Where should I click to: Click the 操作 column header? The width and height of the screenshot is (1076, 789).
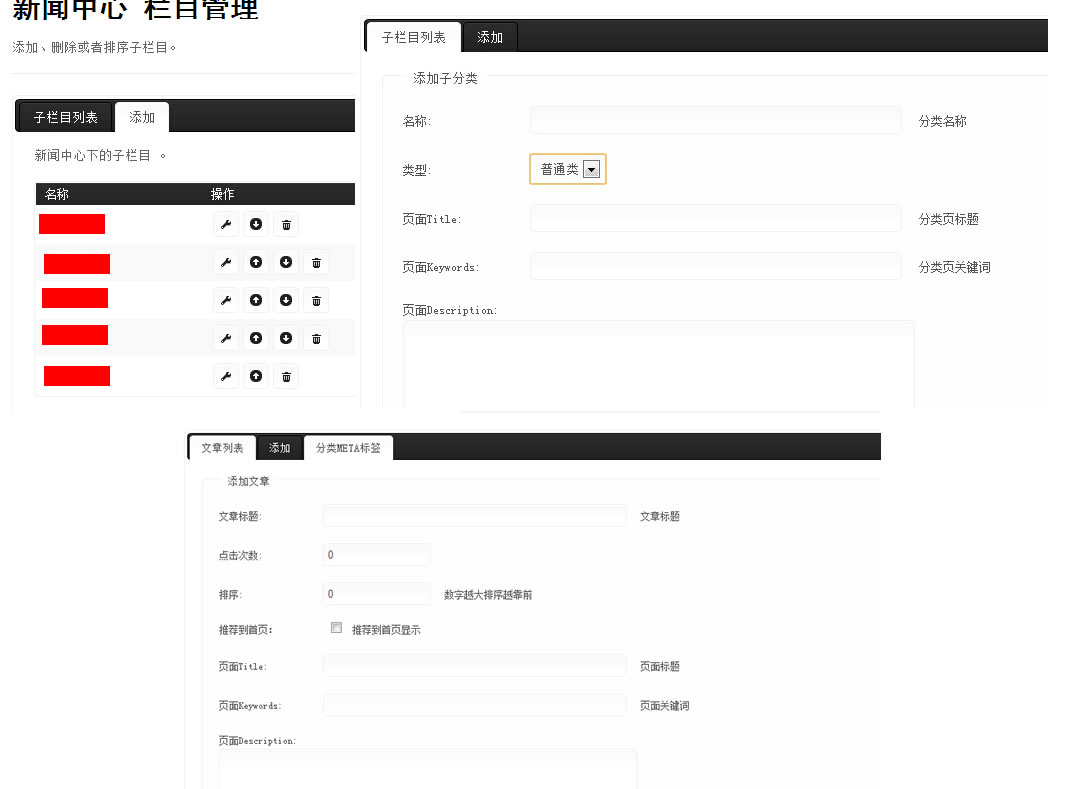(222, 194)
